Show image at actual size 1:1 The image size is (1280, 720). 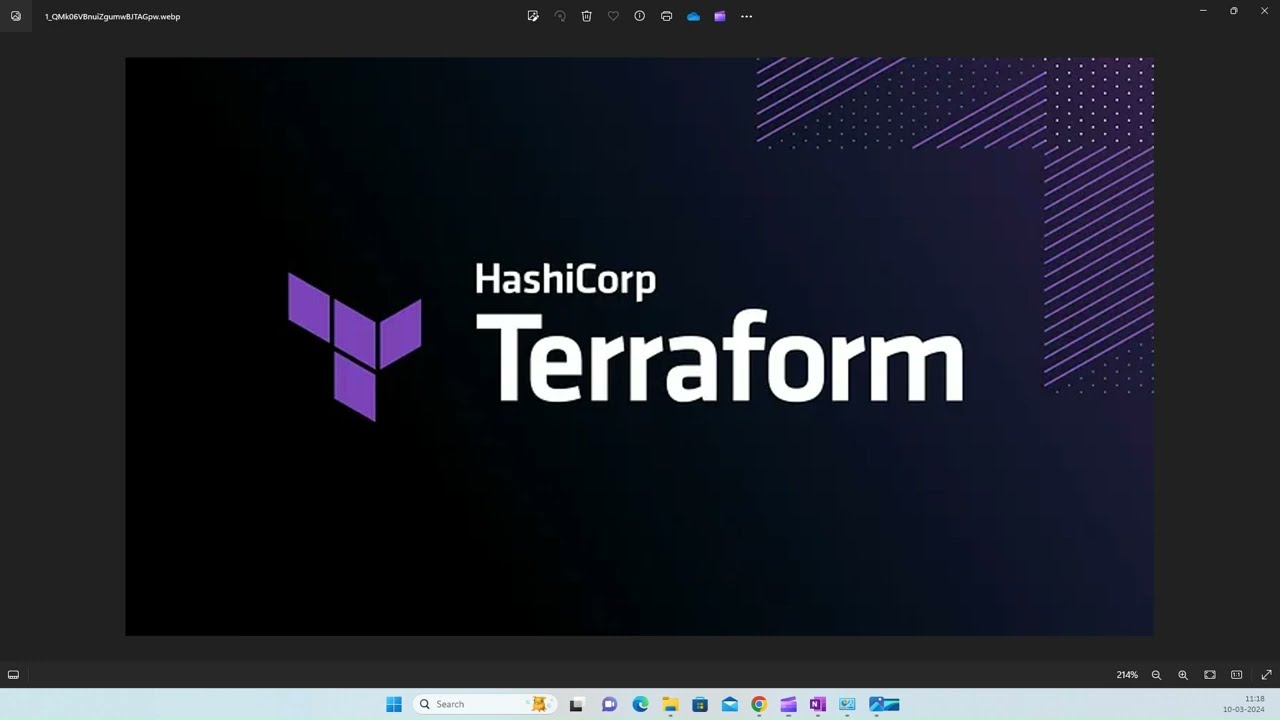[1237, 675]
